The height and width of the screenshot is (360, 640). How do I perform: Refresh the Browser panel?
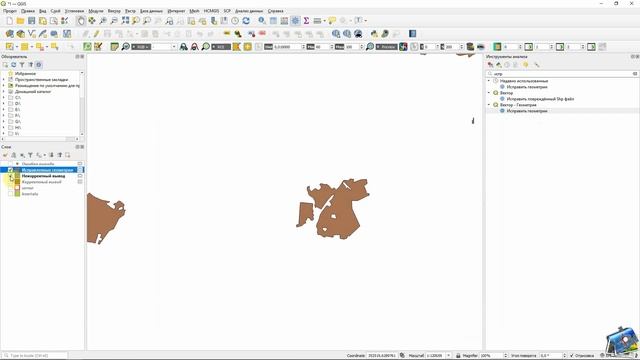click(x=13, y=64)
